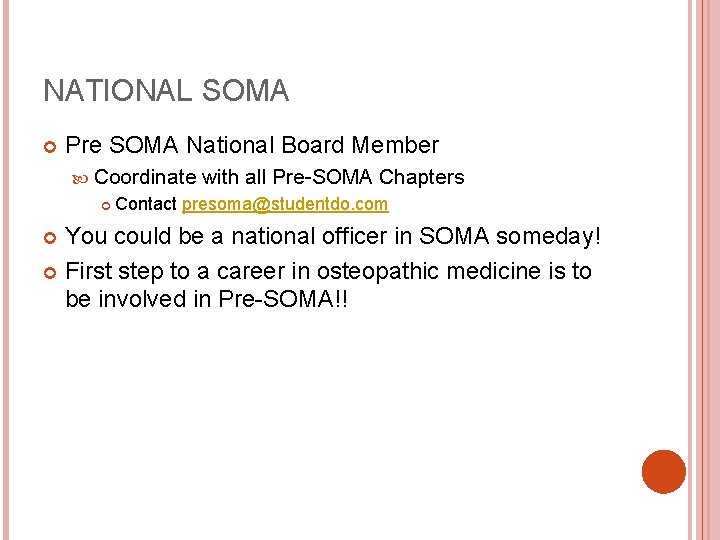Viewport: 720px width, 540px height.
Task: Click the bullet before 'Pre SOMA National Board Member'
Action: pyautogui.click(x=50, y=146)
